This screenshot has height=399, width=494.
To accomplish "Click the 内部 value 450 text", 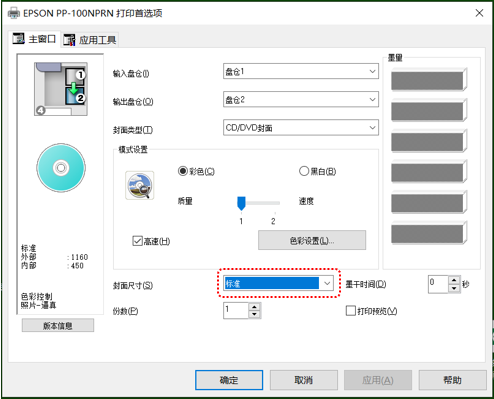I will (77, 266).
